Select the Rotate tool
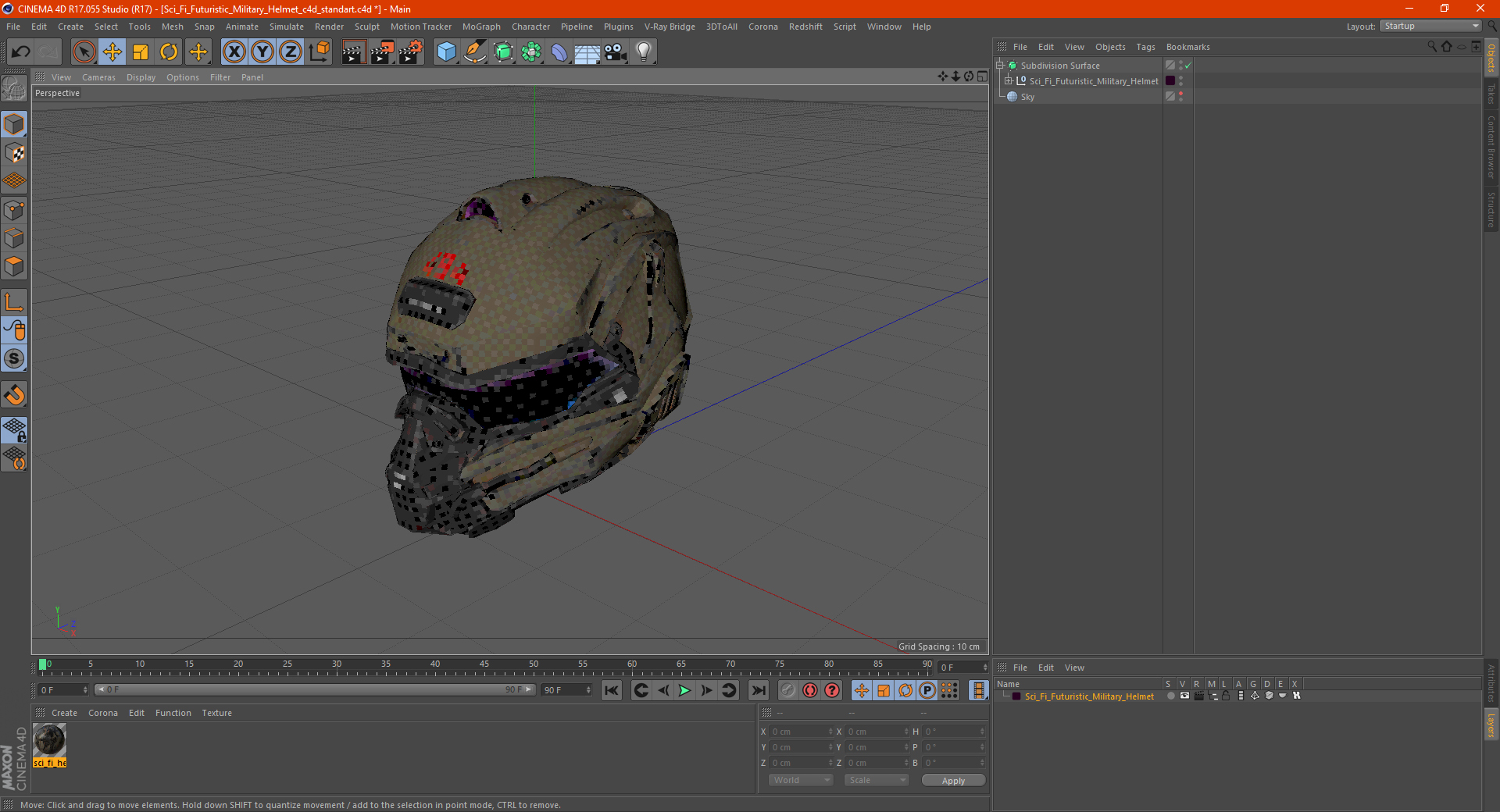The image size is (1500, 812). (169, 52)
